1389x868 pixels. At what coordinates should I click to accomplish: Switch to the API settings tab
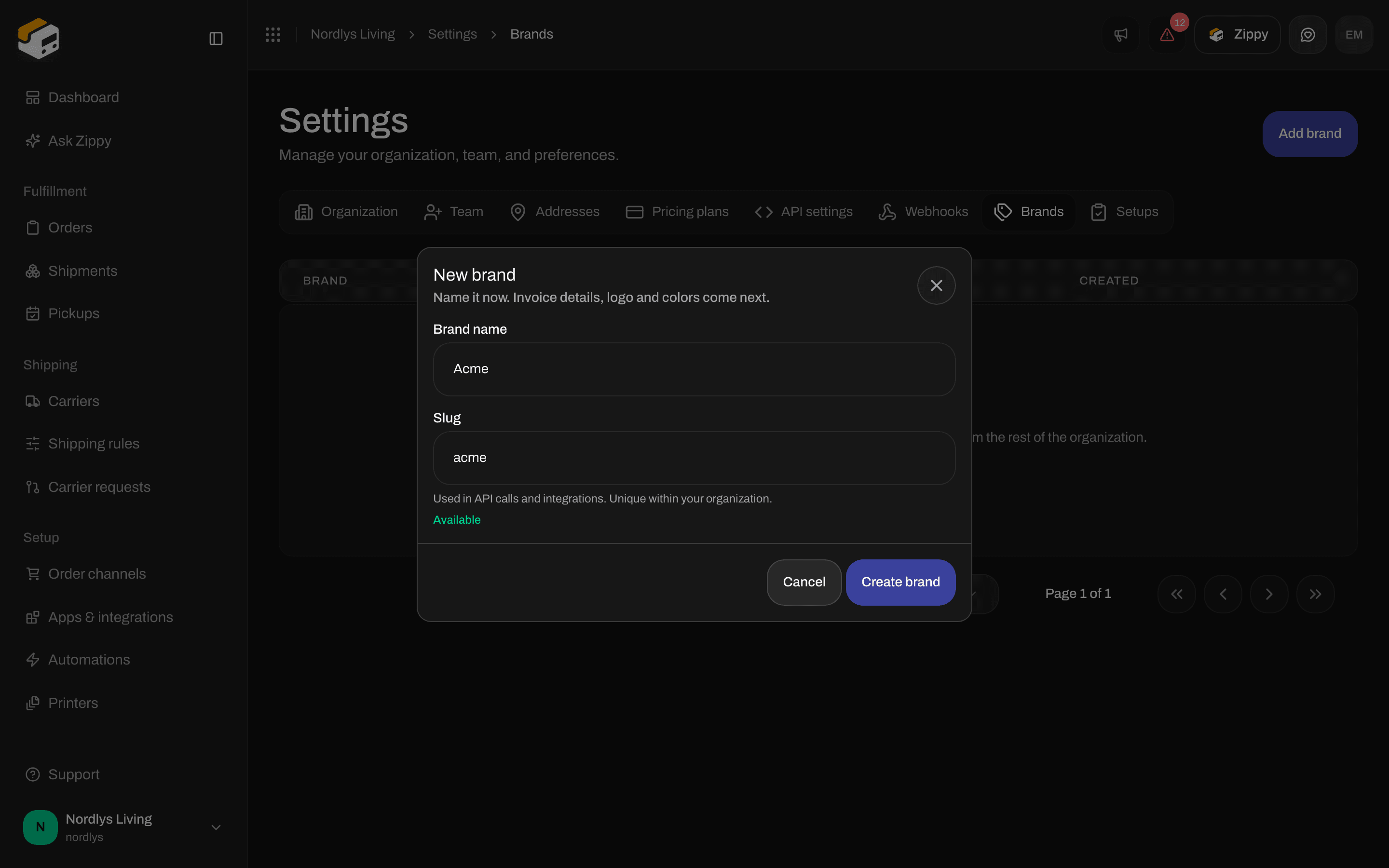[803, 212]
